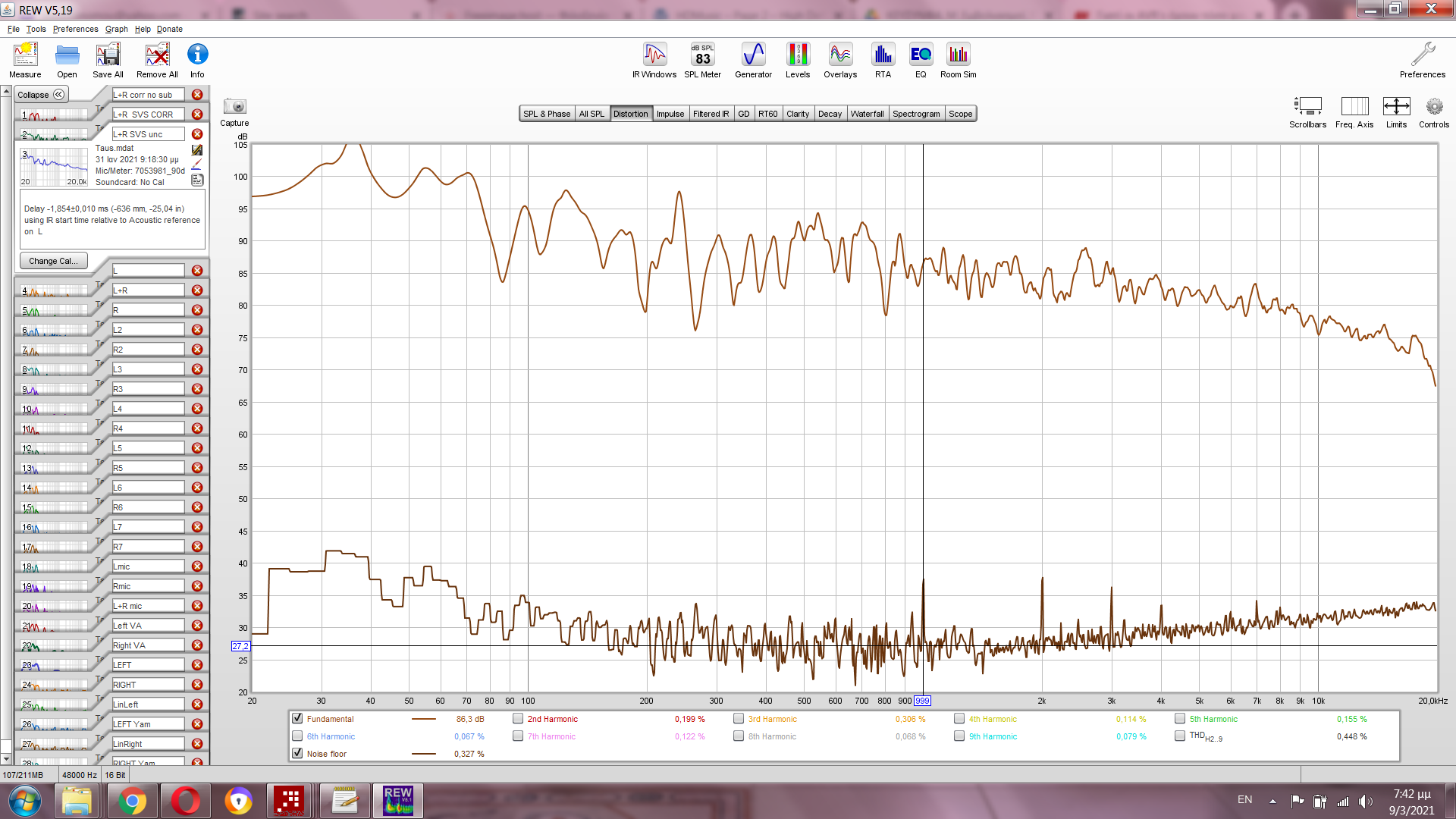Toggle the Noise floor checkbox
The height and width of the screenshot is (819, 1456).
(297, 754)
